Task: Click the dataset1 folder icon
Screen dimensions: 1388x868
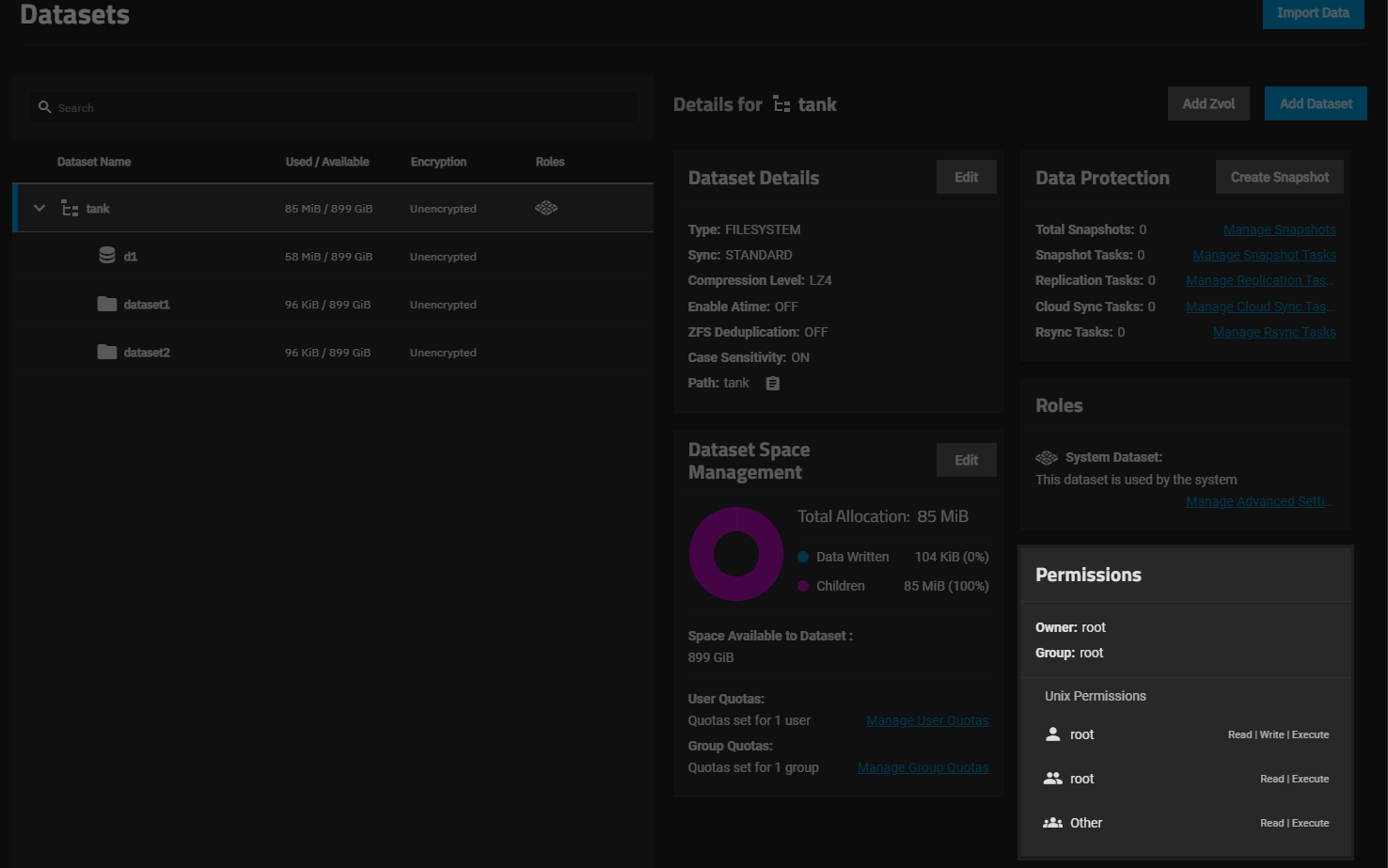Action: (107, 304)
